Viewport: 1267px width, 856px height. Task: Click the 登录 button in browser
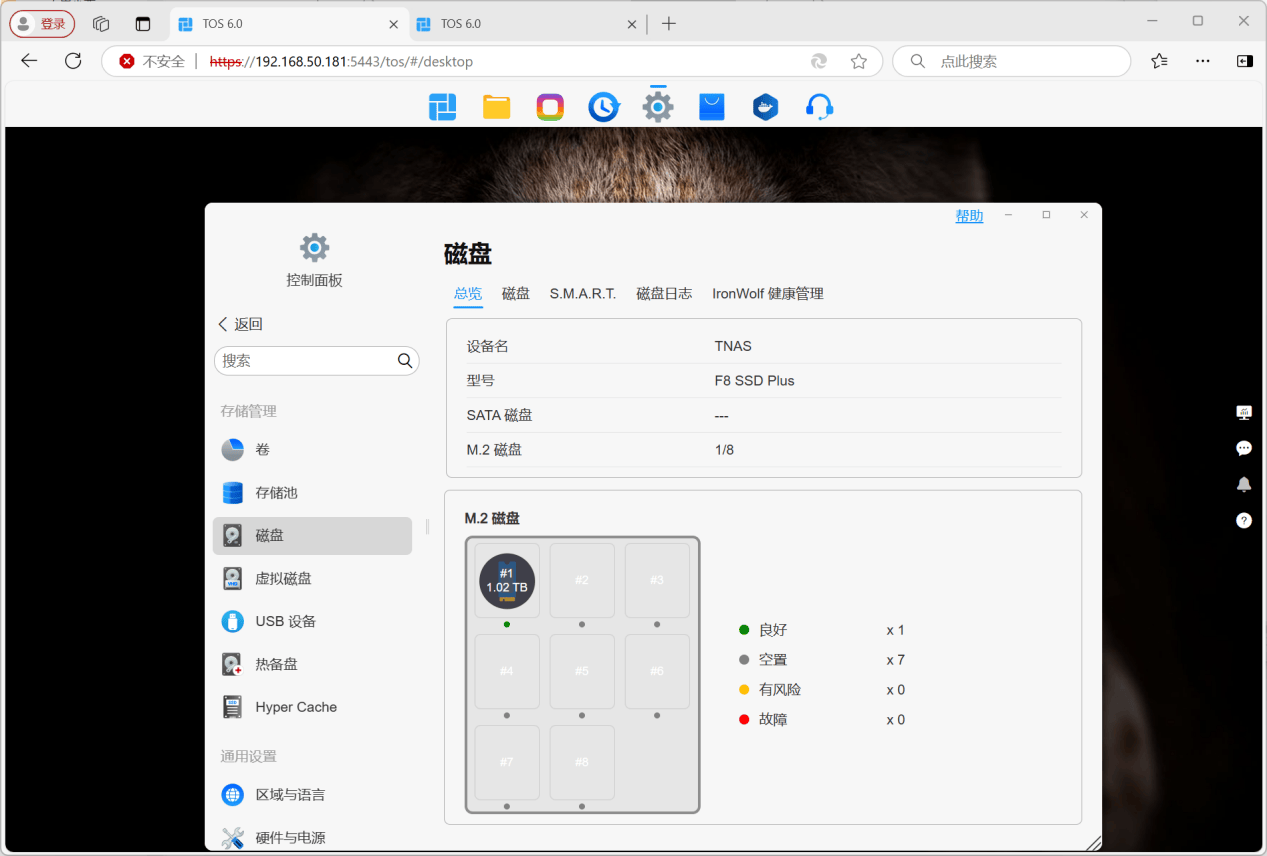pos(42,24)
